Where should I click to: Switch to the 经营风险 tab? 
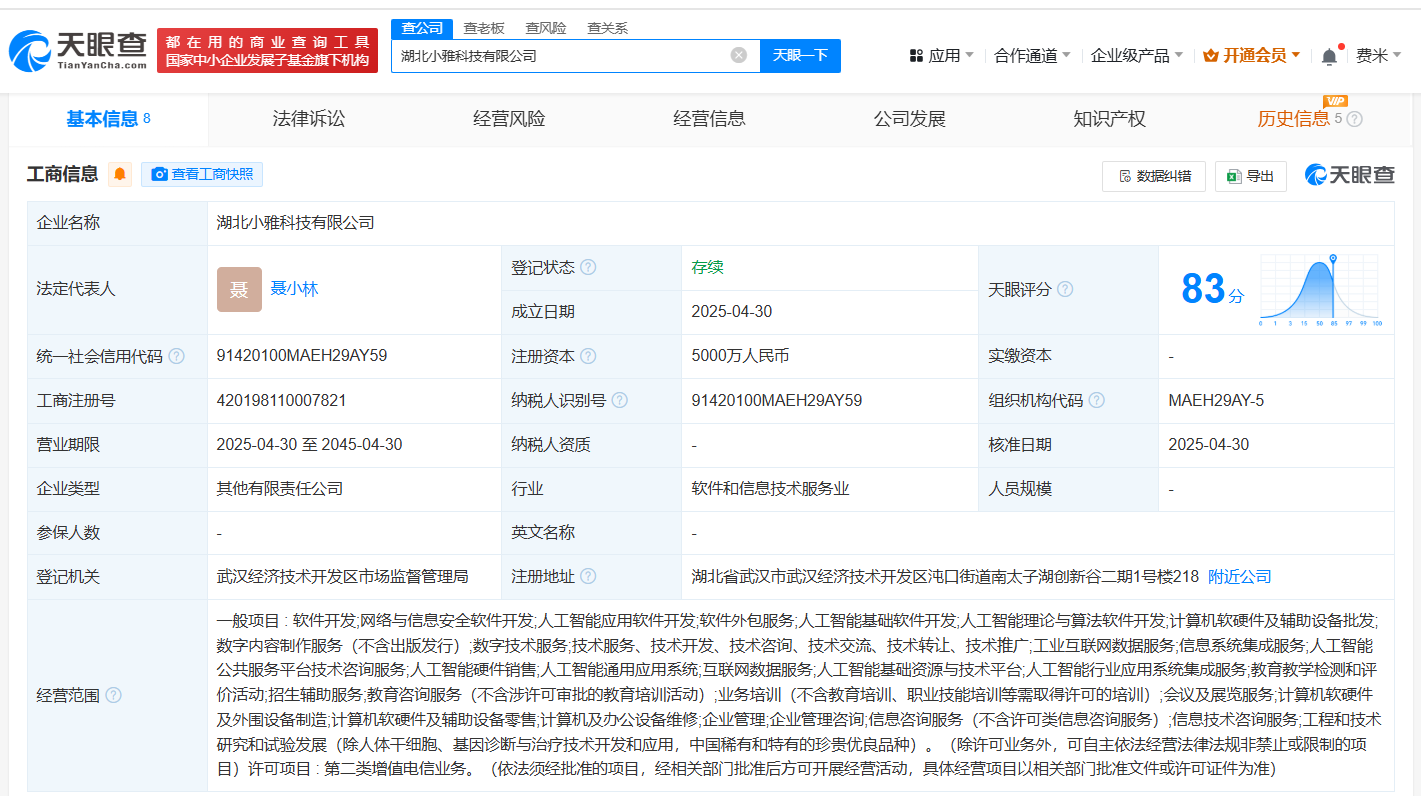[x=509, y=119]
